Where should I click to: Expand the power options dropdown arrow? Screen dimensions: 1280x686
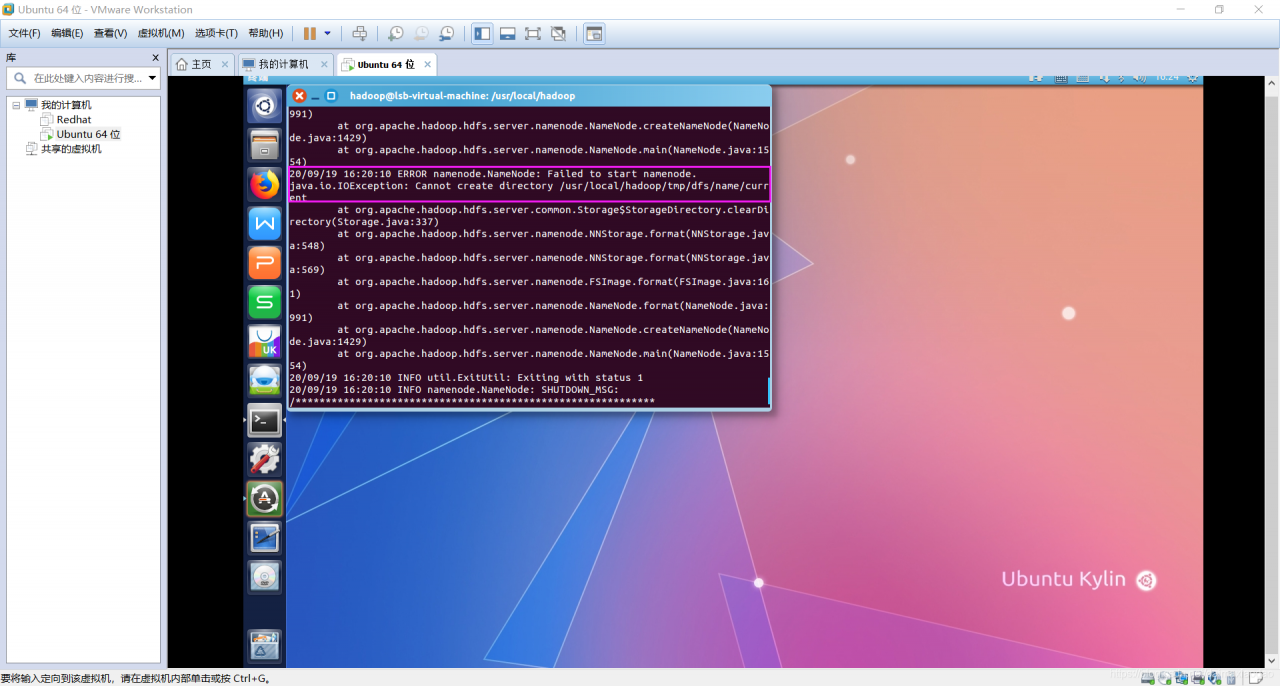[x=327, y=33]
